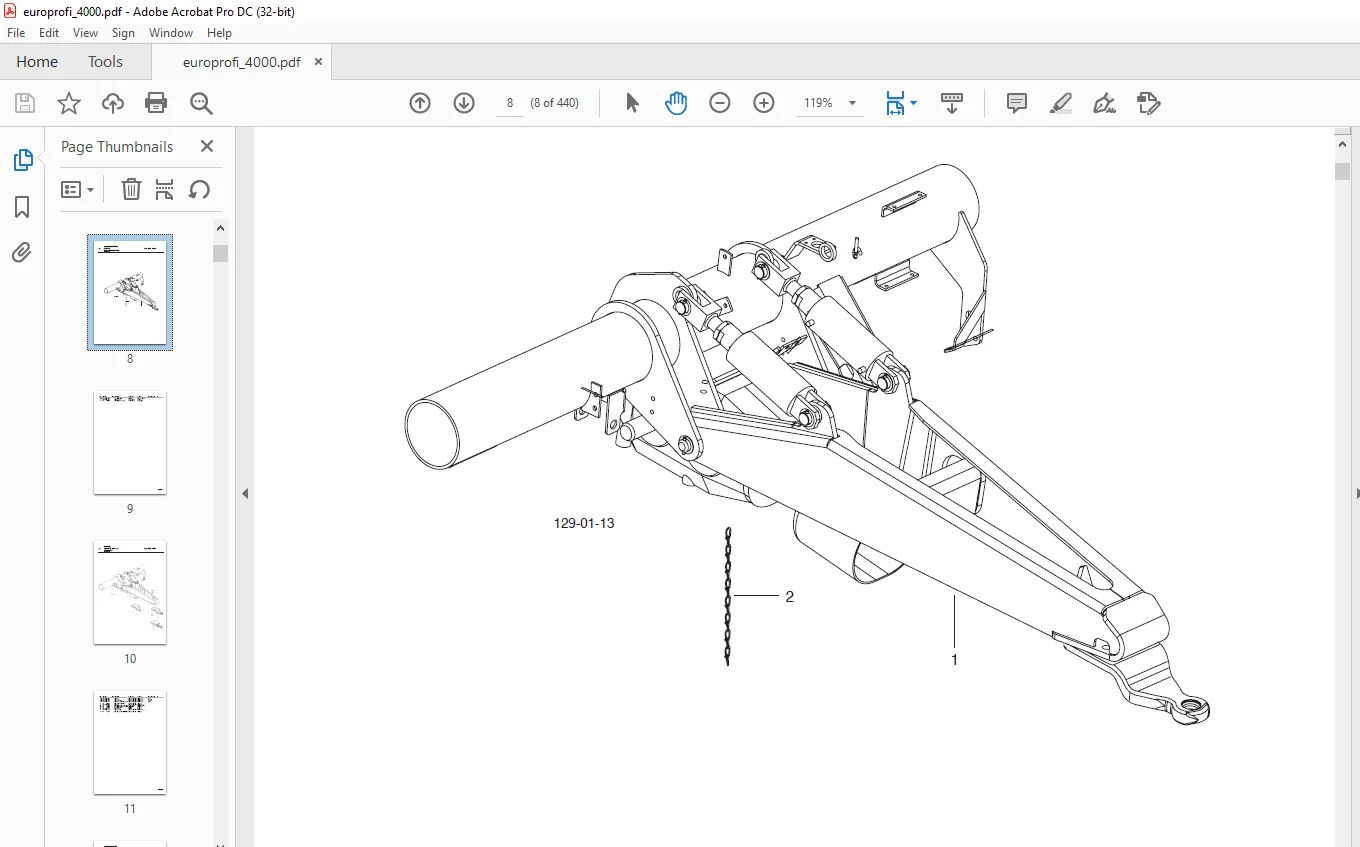Toggle the hand pan tool
Screen dimensions: 1360x847
(x=676, y=103)
